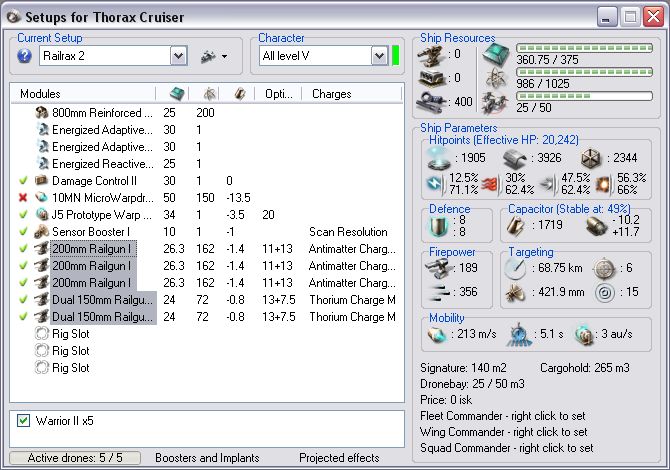670x470 pixels.
Task: Click the Opti... column header
Action: [279, 94]
